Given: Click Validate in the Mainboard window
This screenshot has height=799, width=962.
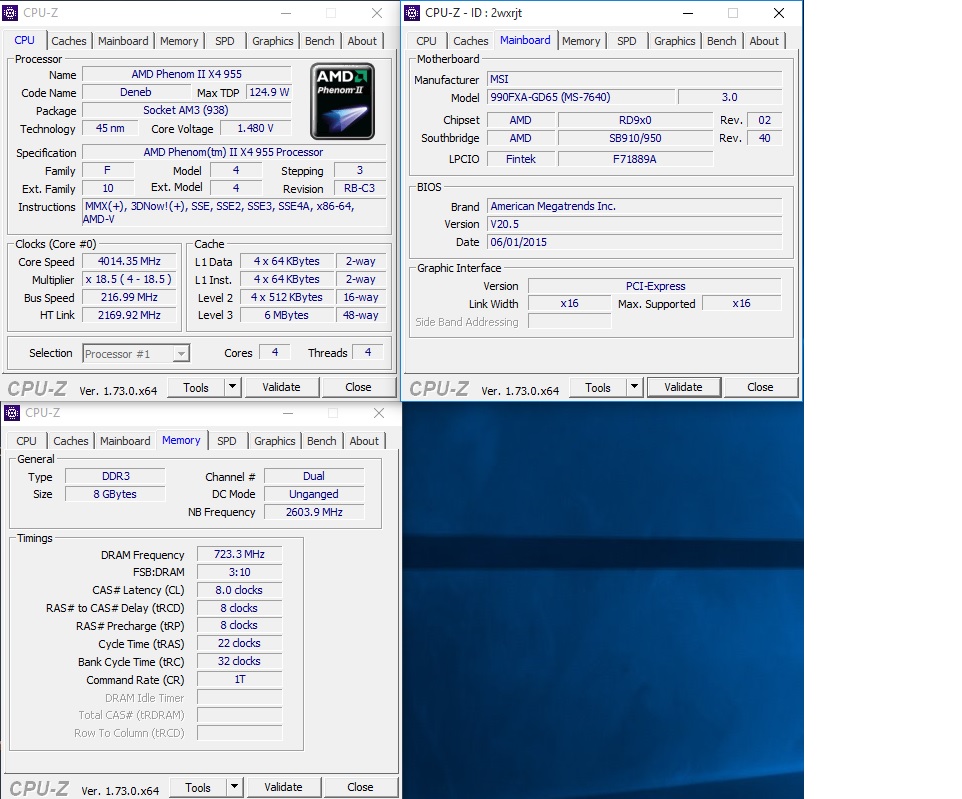Looking at the screenshot, I should point(683,388).
